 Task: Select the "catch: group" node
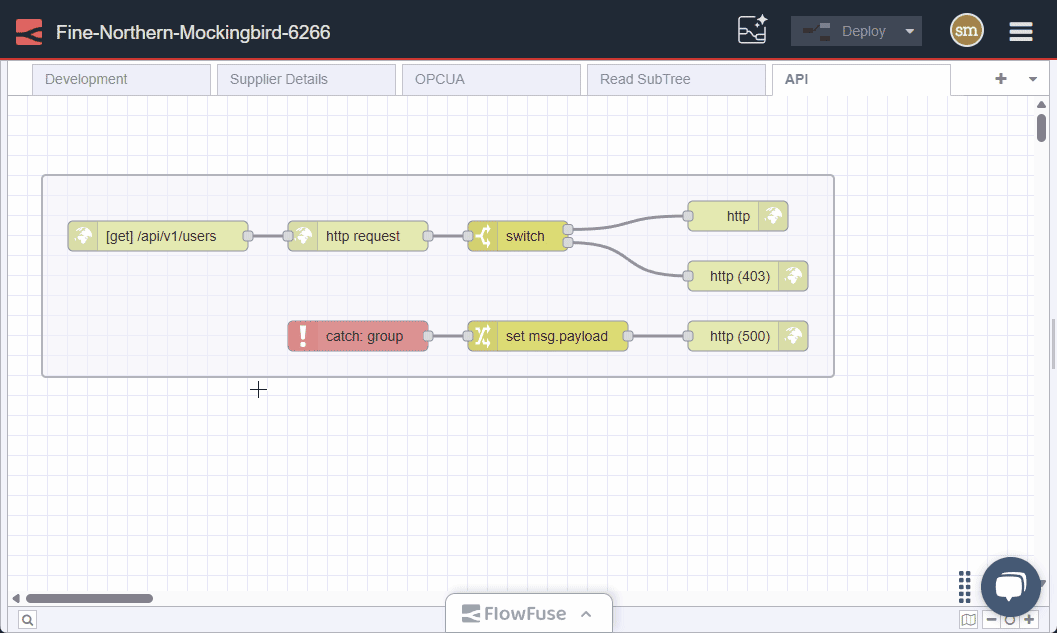(358, 336)
